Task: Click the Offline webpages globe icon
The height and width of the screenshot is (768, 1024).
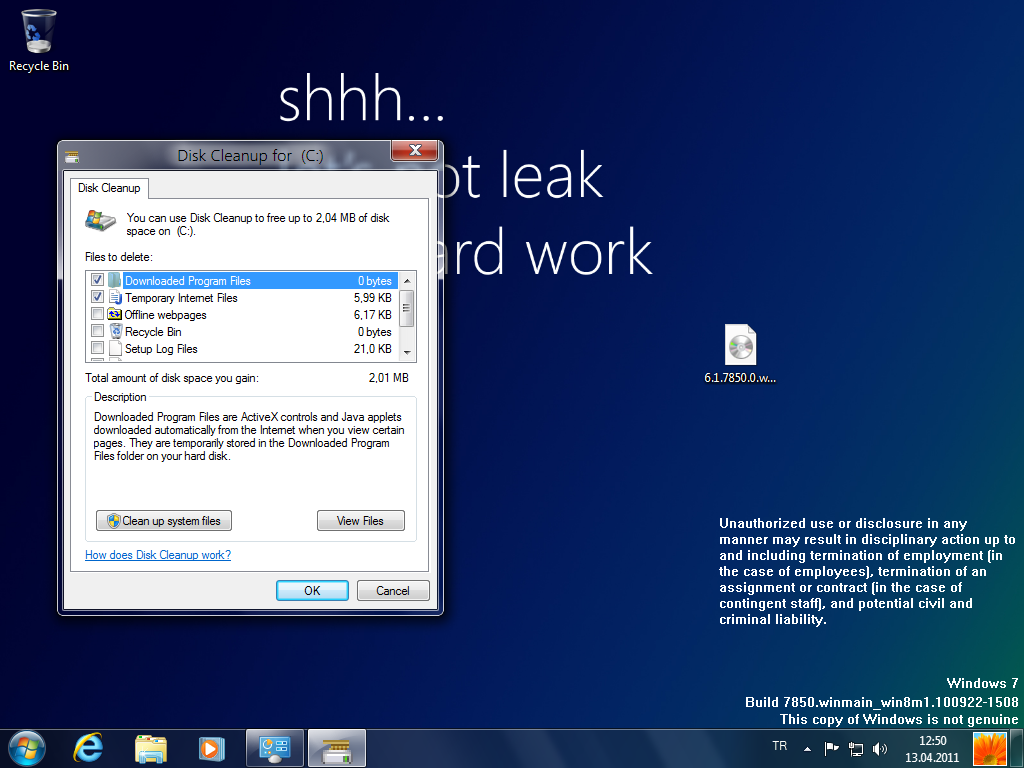Action: 113,314
